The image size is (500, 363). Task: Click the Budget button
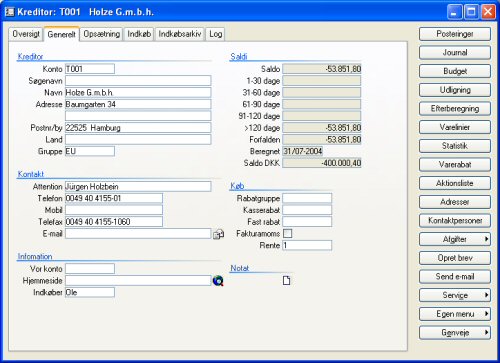click(x=455, y=71)
